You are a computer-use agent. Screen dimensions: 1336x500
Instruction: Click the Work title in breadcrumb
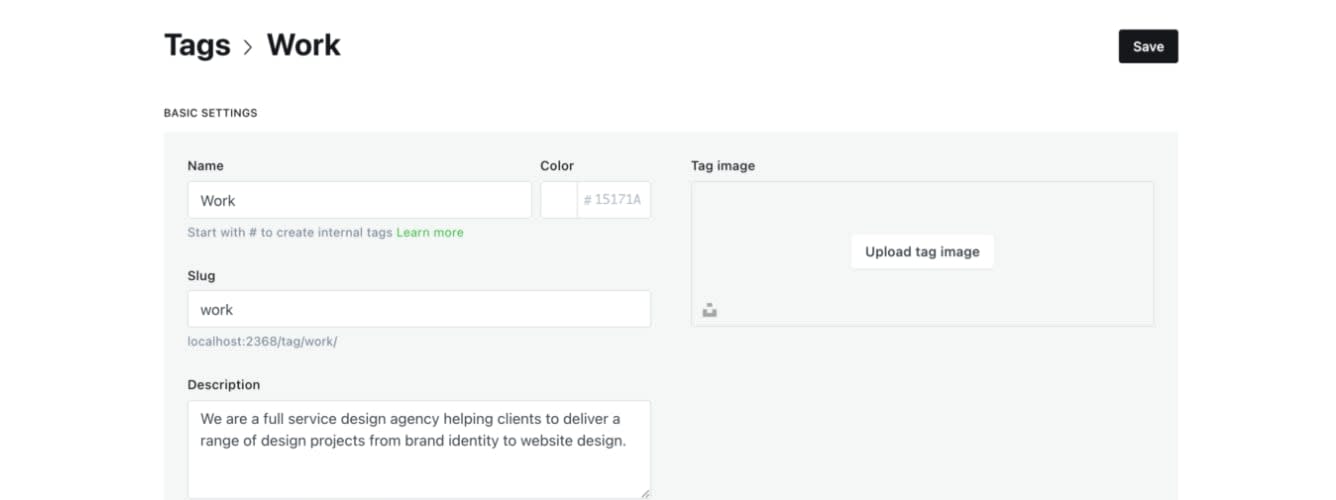pos(303,45)
